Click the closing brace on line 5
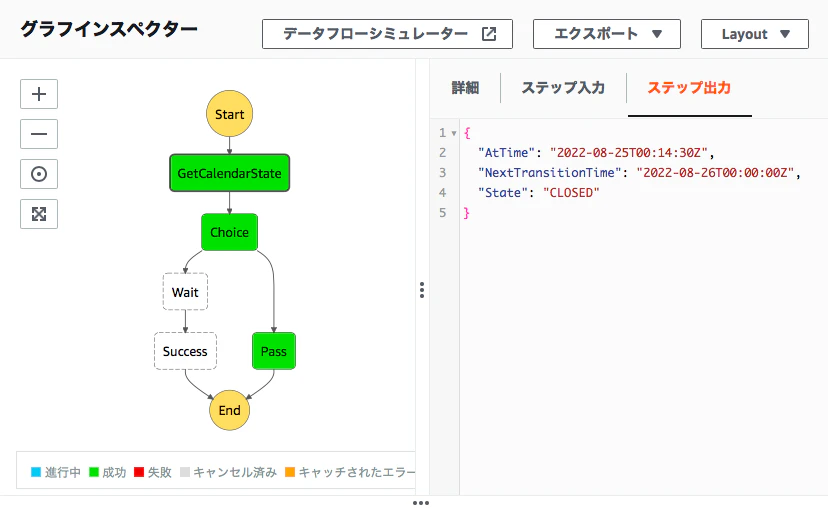The image size is (828, 509). [x=466, y=213]
